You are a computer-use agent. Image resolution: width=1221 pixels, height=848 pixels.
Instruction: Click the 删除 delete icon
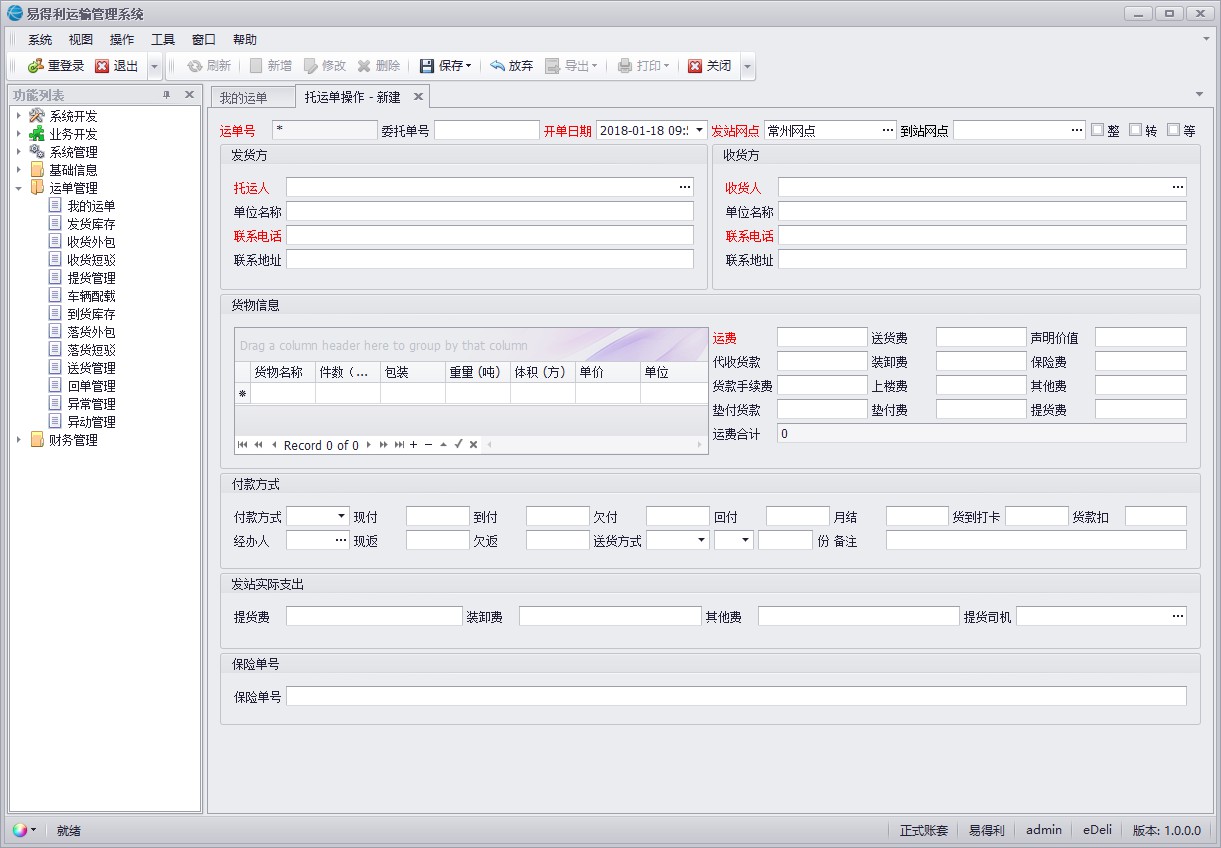click(x=364, y=66)
